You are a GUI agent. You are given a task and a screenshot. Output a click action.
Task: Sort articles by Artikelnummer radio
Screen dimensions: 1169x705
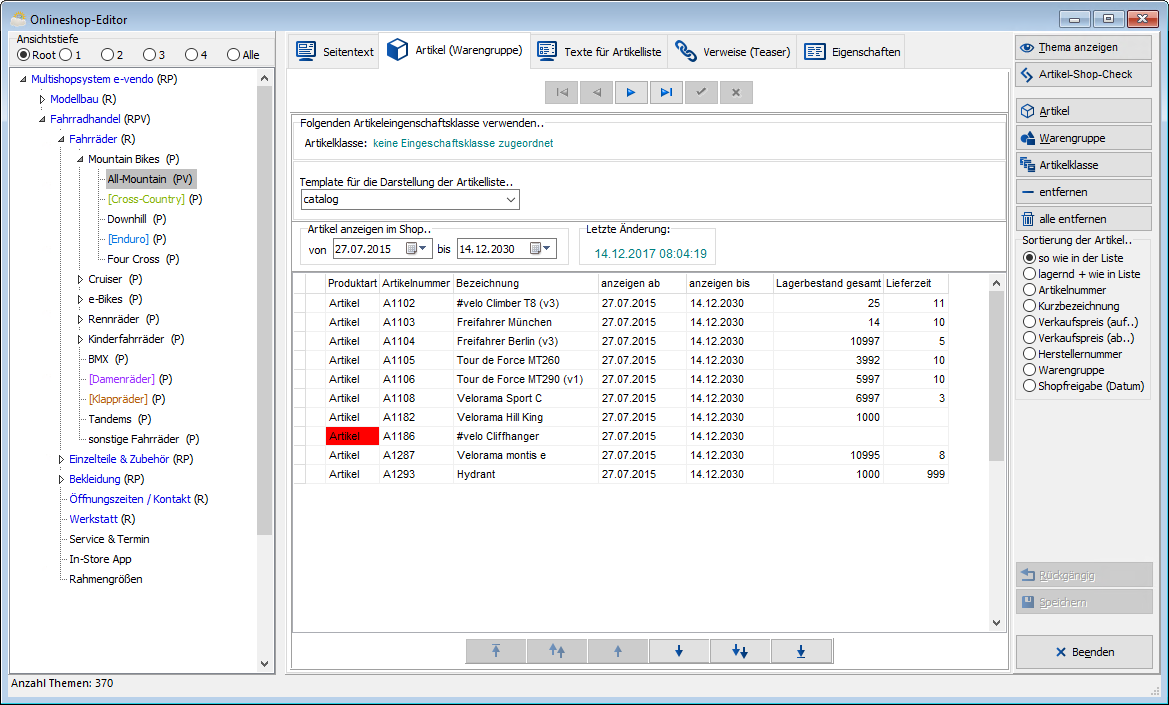click(1030, 290)
